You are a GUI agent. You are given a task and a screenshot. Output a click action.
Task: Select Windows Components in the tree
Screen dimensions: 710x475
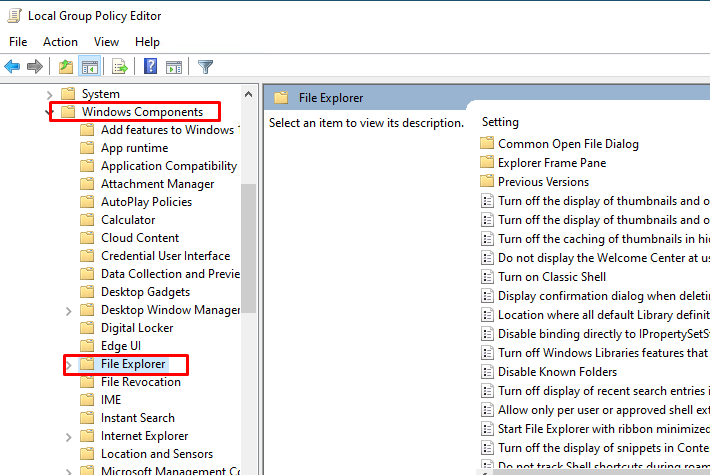click(x=142, y=112)
